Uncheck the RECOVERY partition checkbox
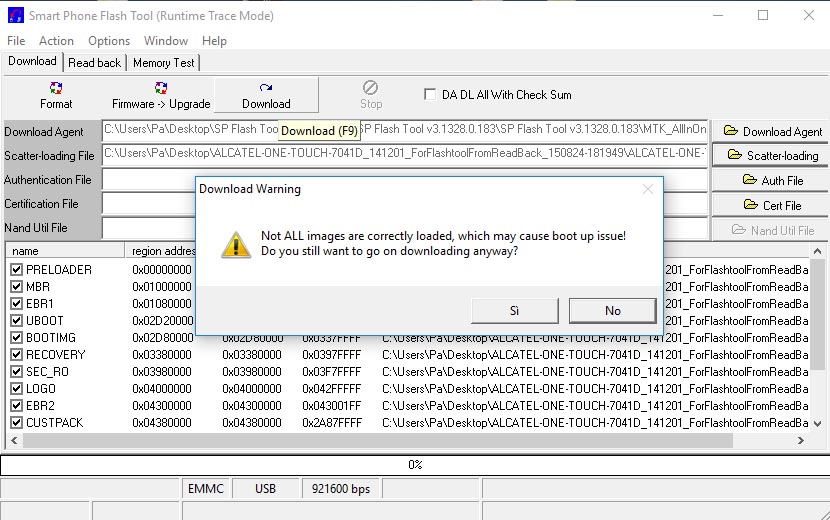This screenshot has height=520, width=830. coord(16,355)
